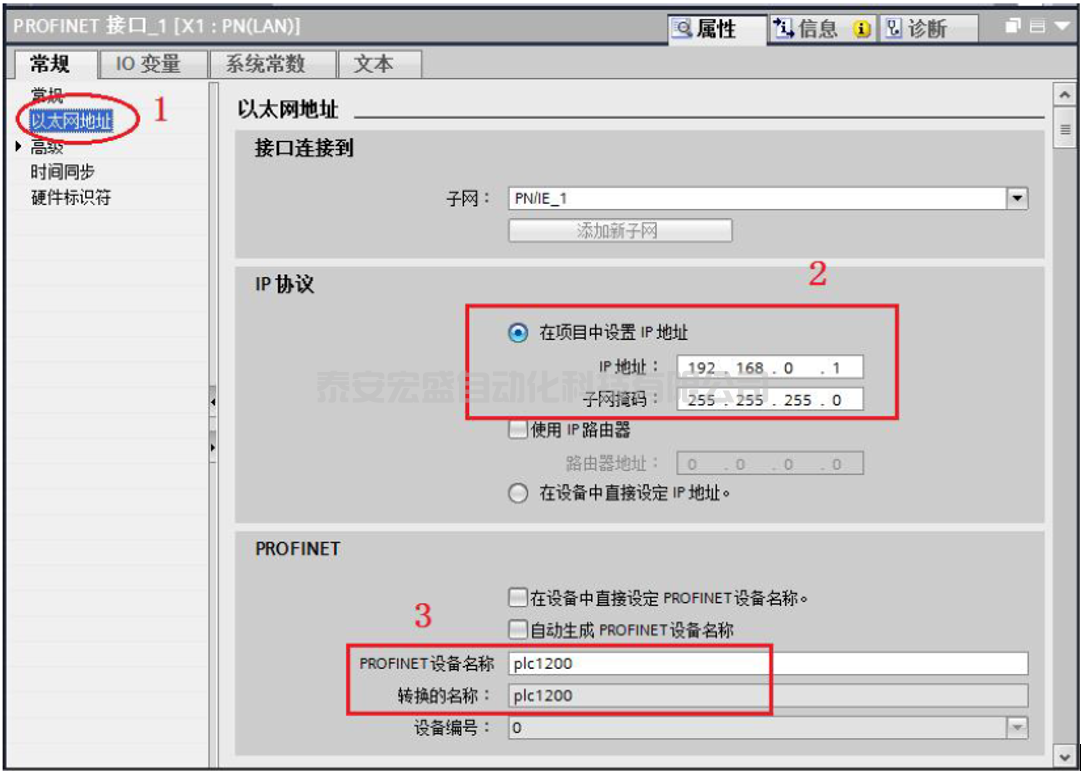The height and width of the screenshot is (774, 1083).
Task: Click the lower splitter expand arrow
Action: 213,448
